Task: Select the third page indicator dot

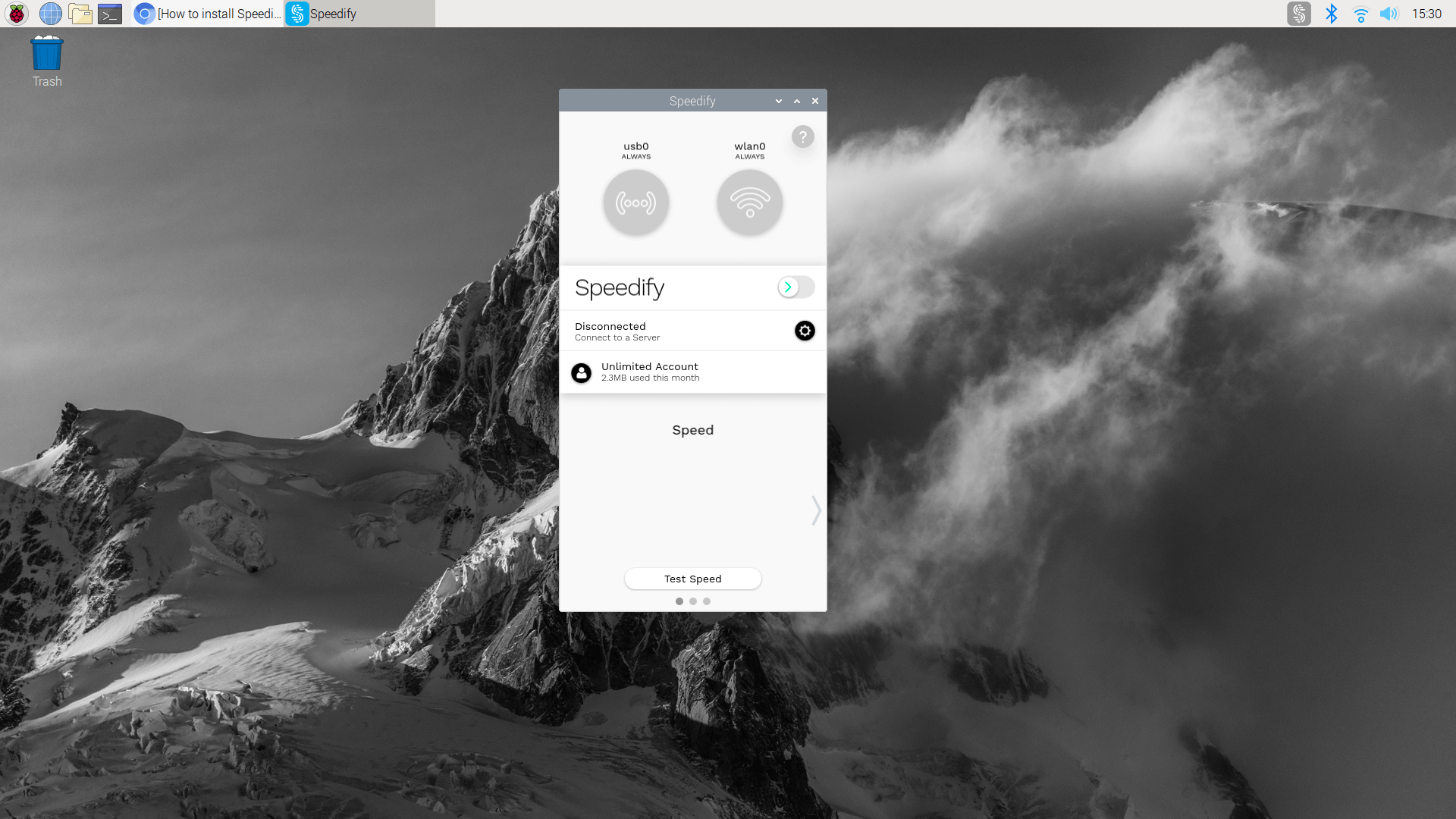Action: point(707,601)
